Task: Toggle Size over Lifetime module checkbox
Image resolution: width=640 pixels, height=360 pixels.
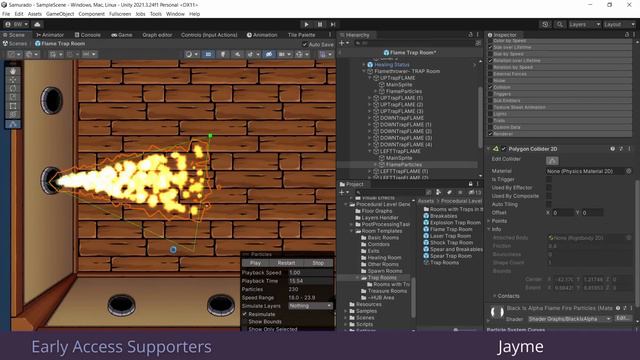Action: (x=491, y=47)
